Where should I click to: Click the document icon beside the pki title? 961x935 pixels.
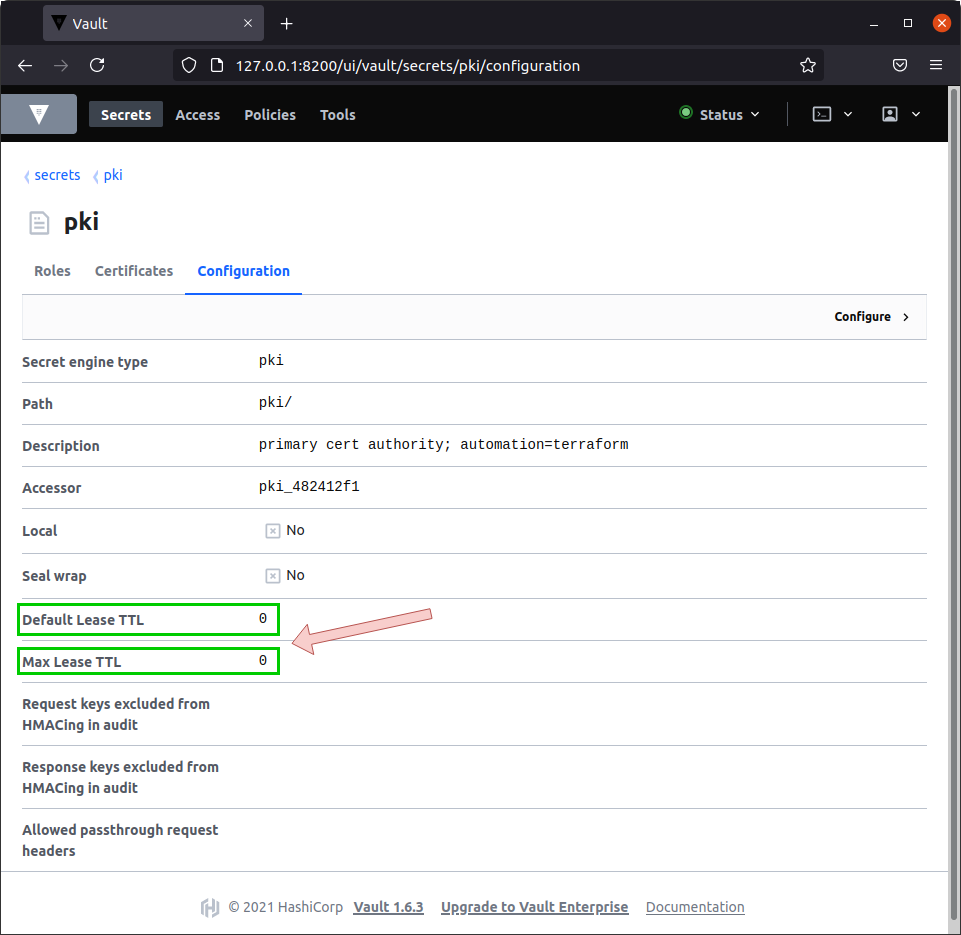(38, 222)
